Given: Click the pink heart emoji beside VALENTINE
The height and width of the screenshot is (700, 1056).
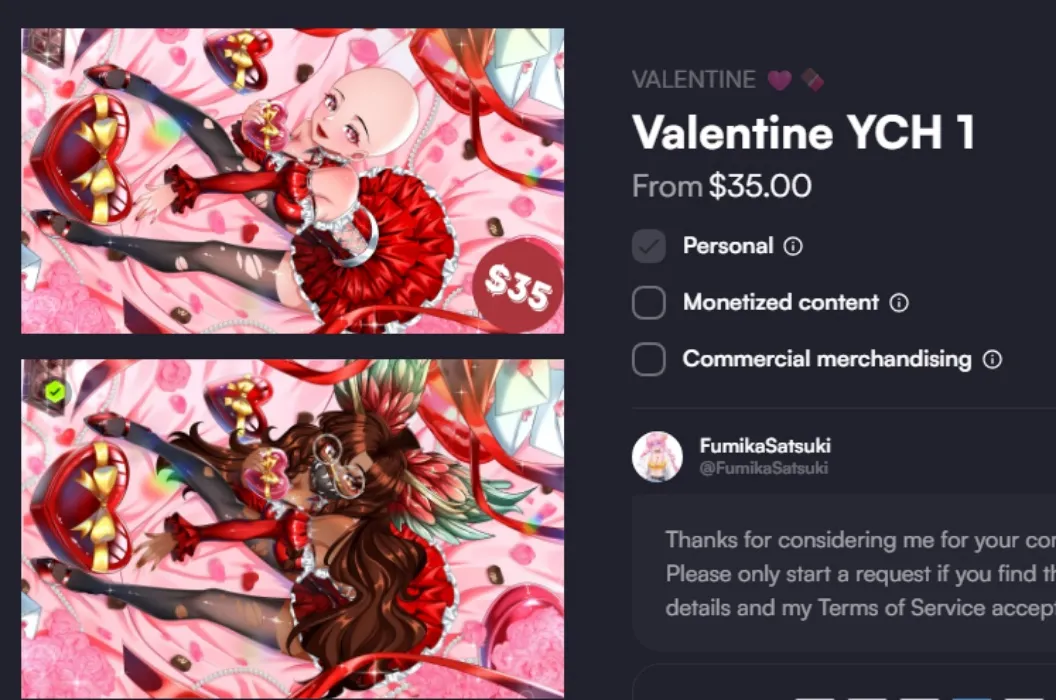Looking at the screenshot, I should coord(778,79).
